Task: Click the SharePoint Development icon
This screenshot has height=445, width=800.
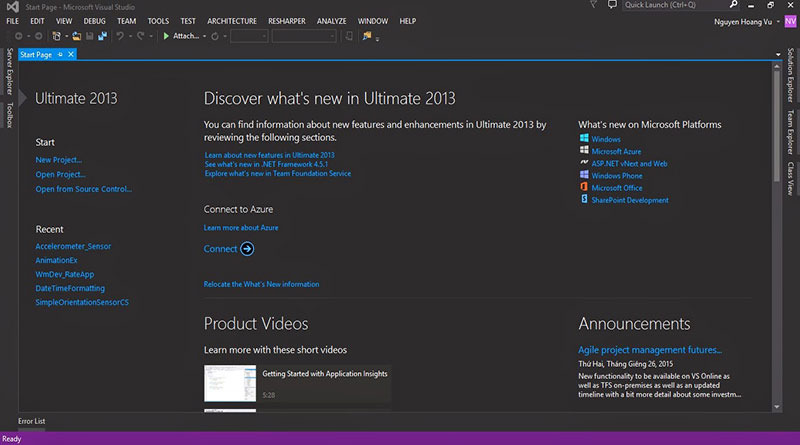Action: coord(584,199)
